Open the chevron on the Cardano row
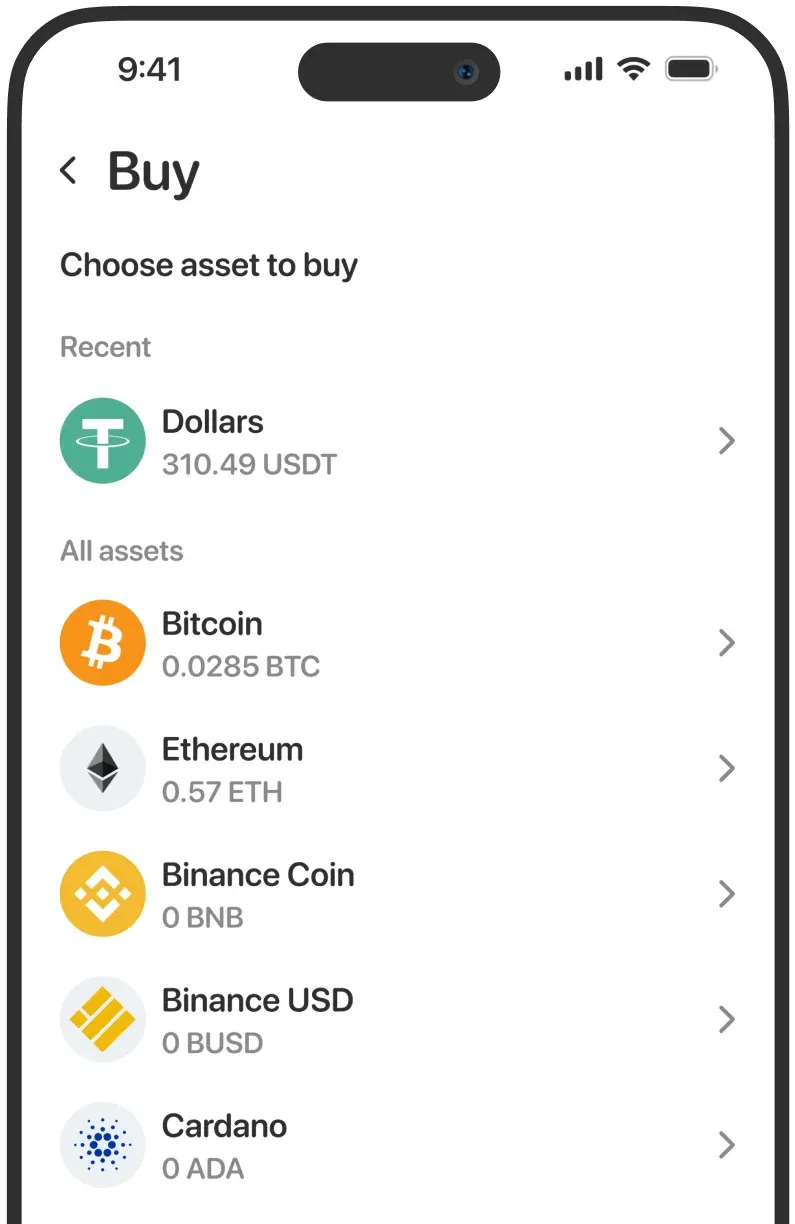This screenshot has height=1224, width=795. click(x=727, y=1145)
